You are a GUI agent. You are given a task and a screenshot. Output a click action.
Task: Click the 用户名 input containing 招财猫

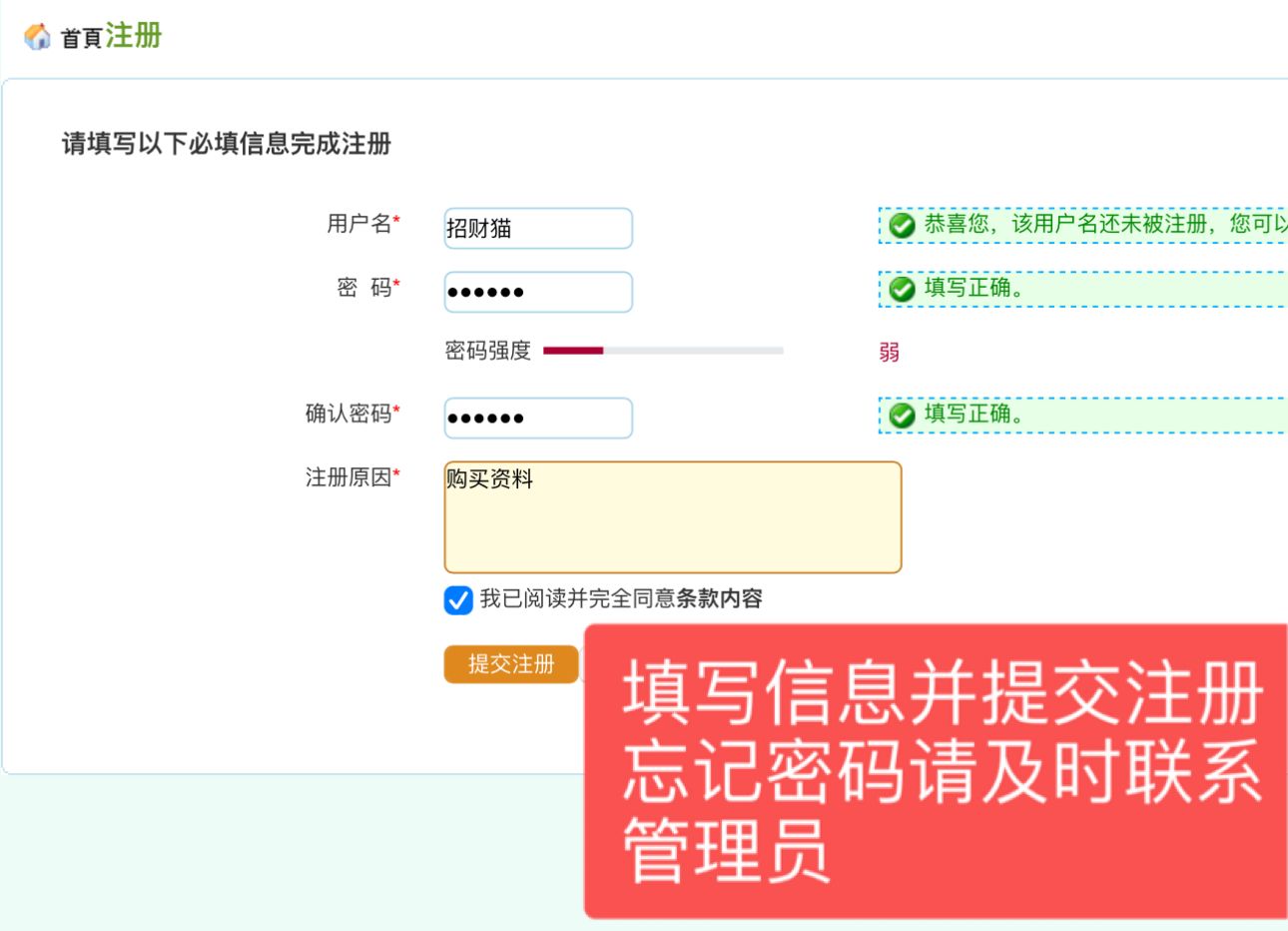click(x=537, y=229)
